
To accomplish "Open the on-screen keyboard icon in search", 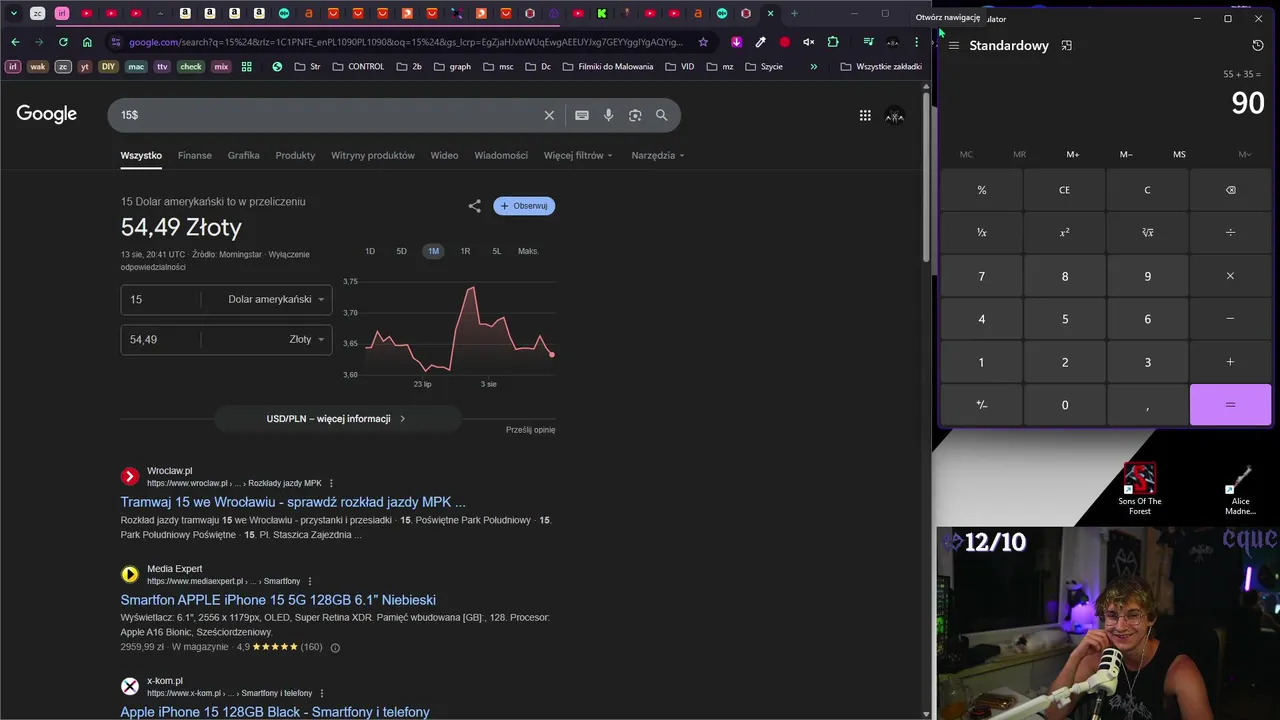I will pos(582,115).
